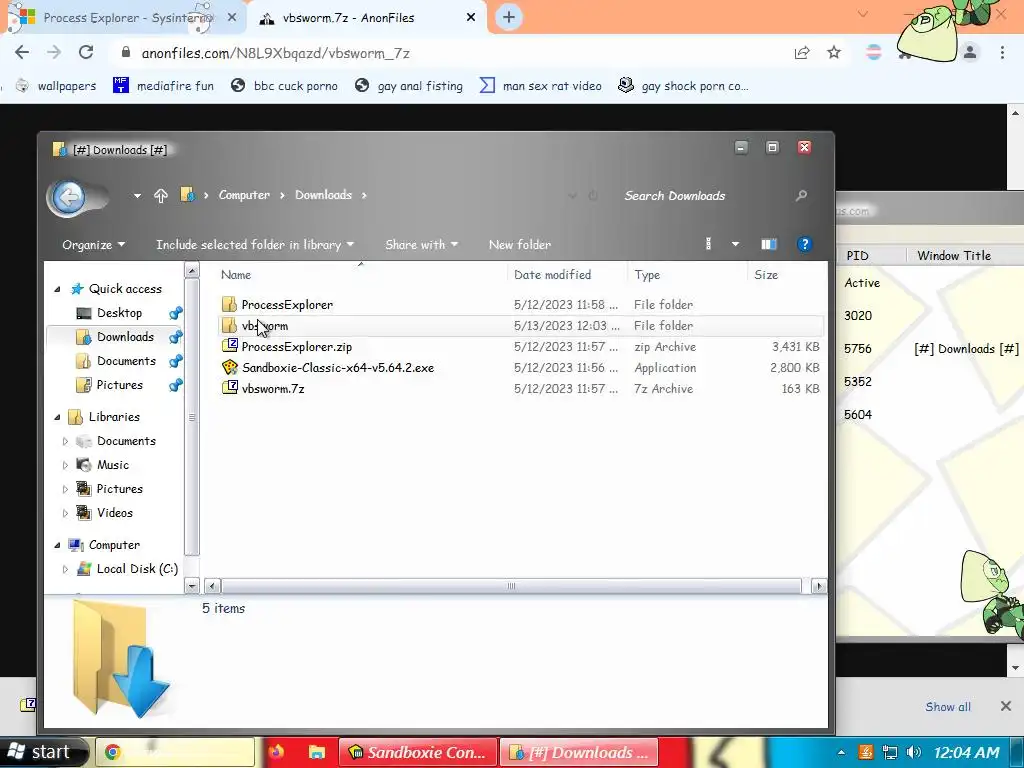
Task: Click the search magnifier icon
Action: (801, 195)
